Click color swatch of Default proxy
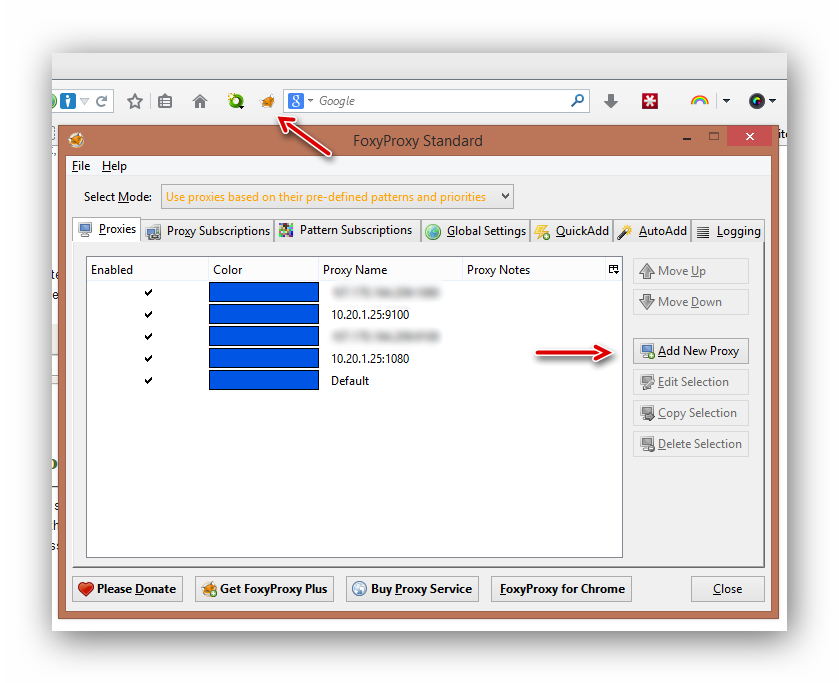Screen dimensions: 839x683 tap(264, 380)
